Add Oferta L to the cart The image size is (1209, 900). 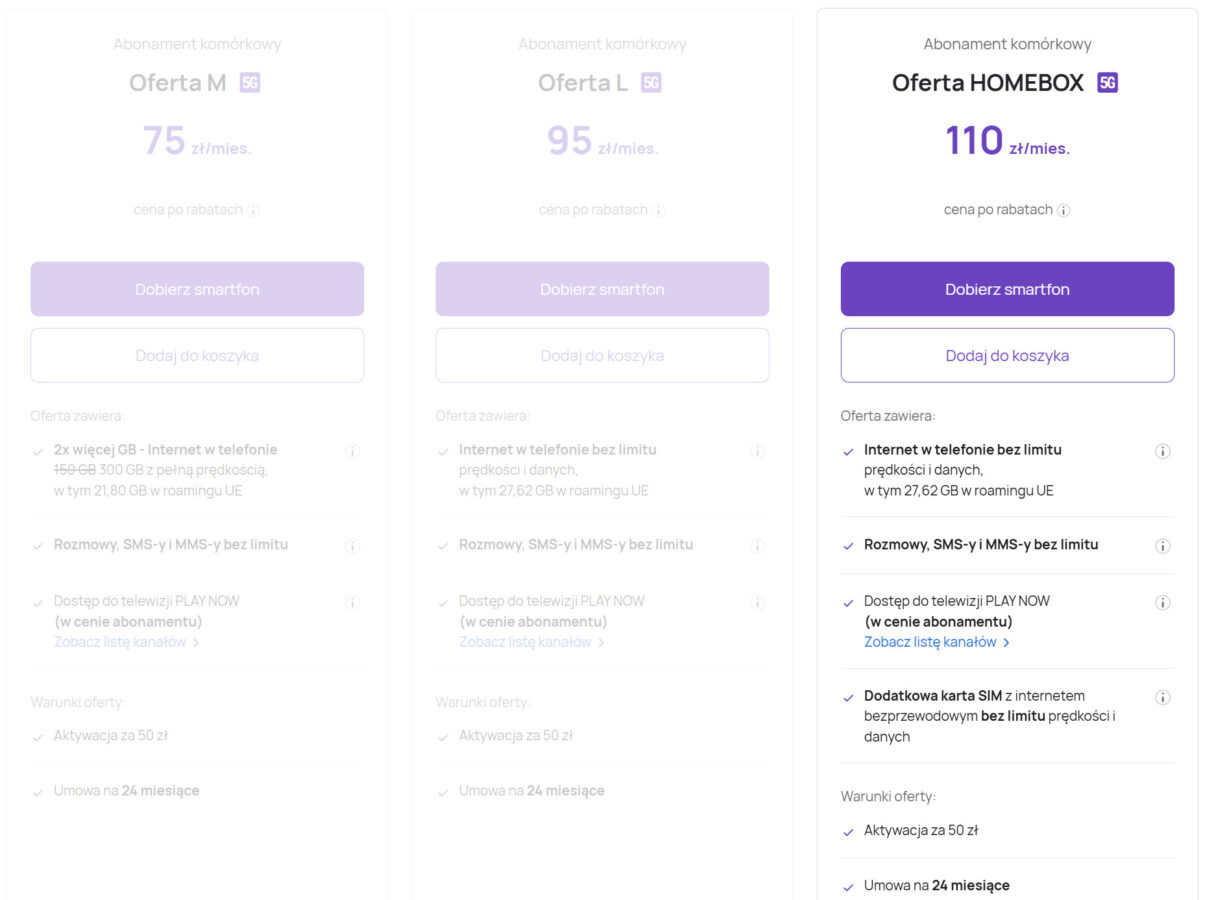tap(602, 355)
